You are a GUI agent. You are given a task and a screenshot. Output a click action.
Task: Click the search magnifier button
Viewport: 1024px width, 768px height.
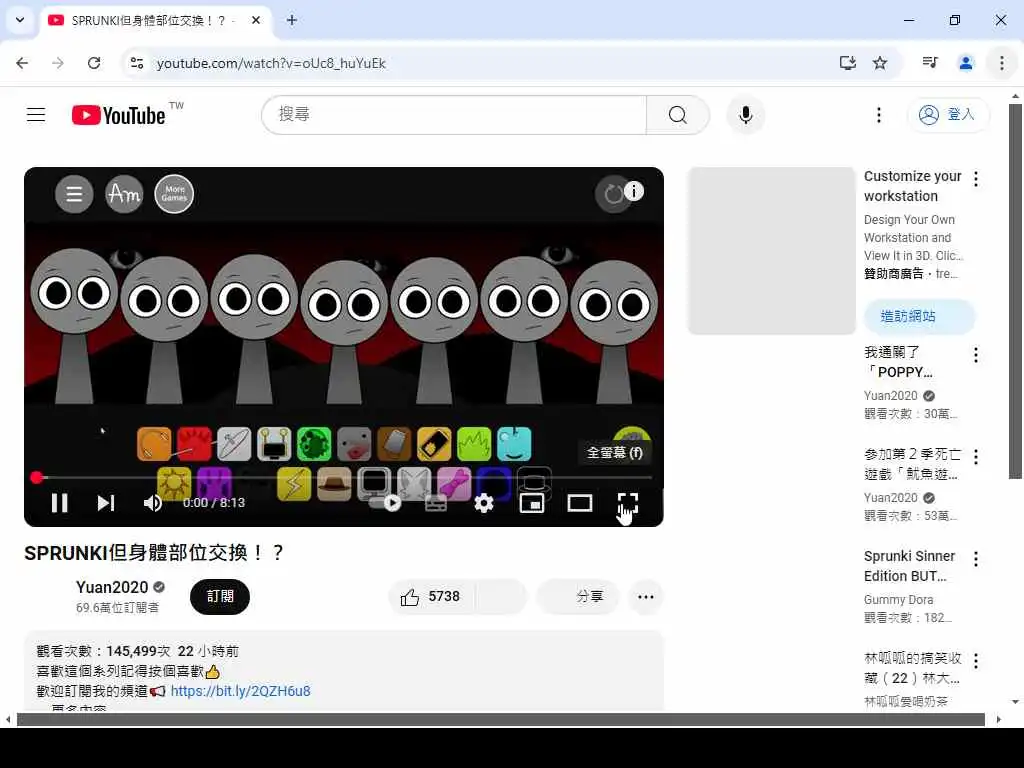(x=678, y=115)
